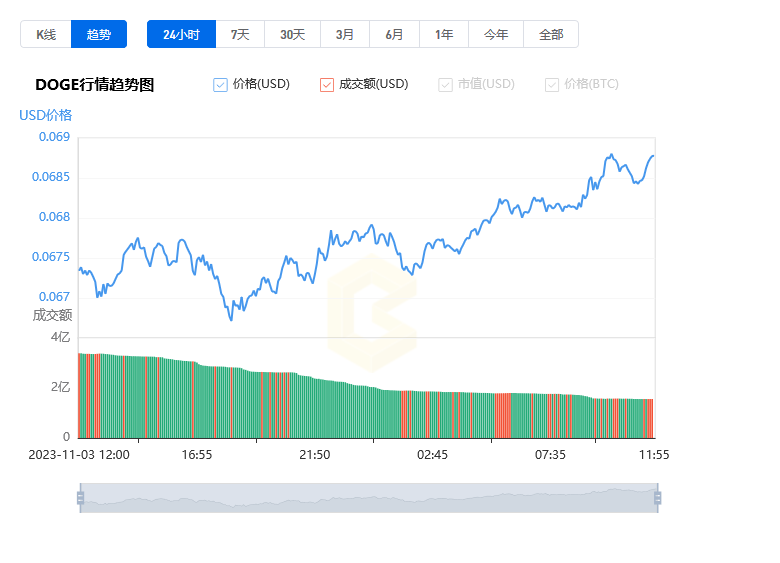Switch to the K线 chart view
The width and height of the screenshot is (780, 563).
(46, 34)
